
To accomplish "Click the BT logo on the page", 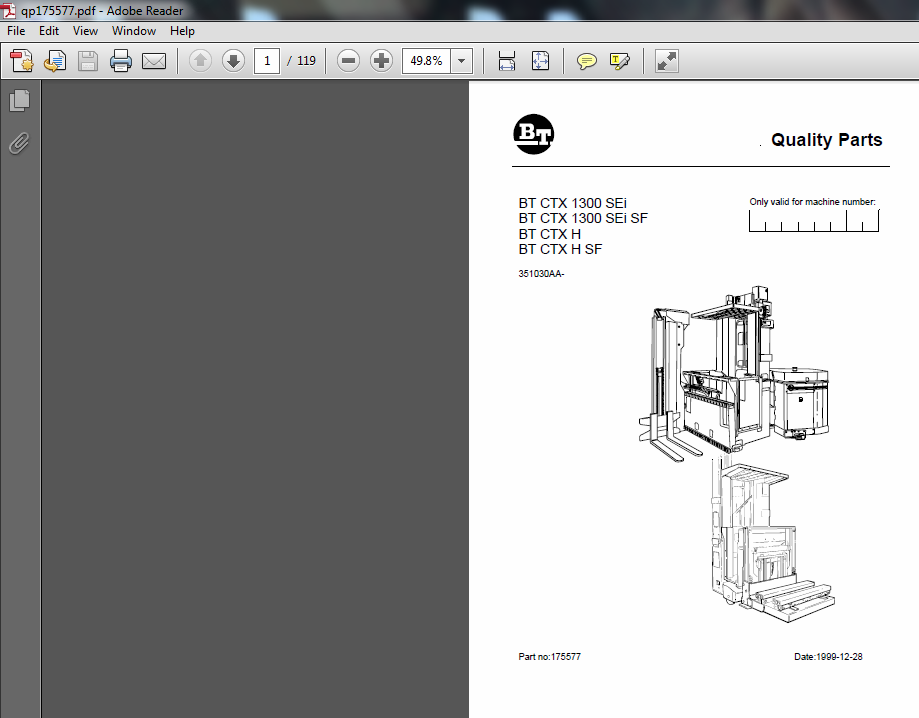I will click(533, 134).
